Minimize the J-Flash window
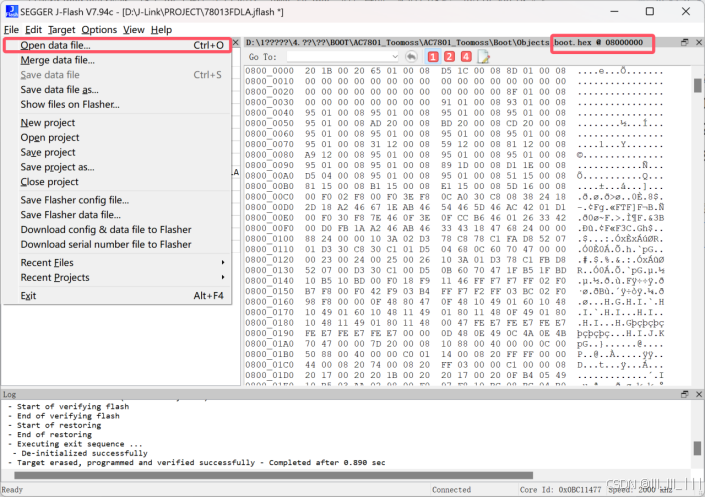Image resolution: width=705 pixels, height=497 pixels. 615,12
